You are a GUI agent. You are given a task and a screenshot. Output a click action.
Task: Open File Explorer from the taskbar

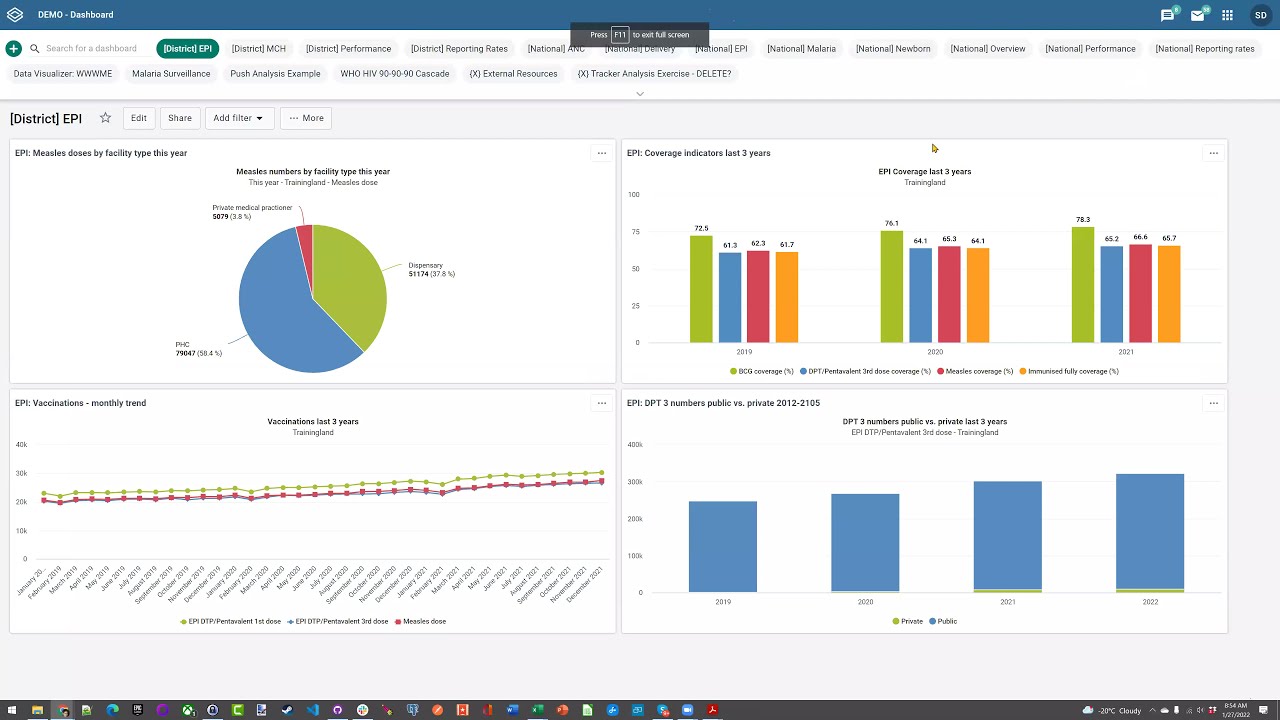pyautogui.click(x=37, y=710)
